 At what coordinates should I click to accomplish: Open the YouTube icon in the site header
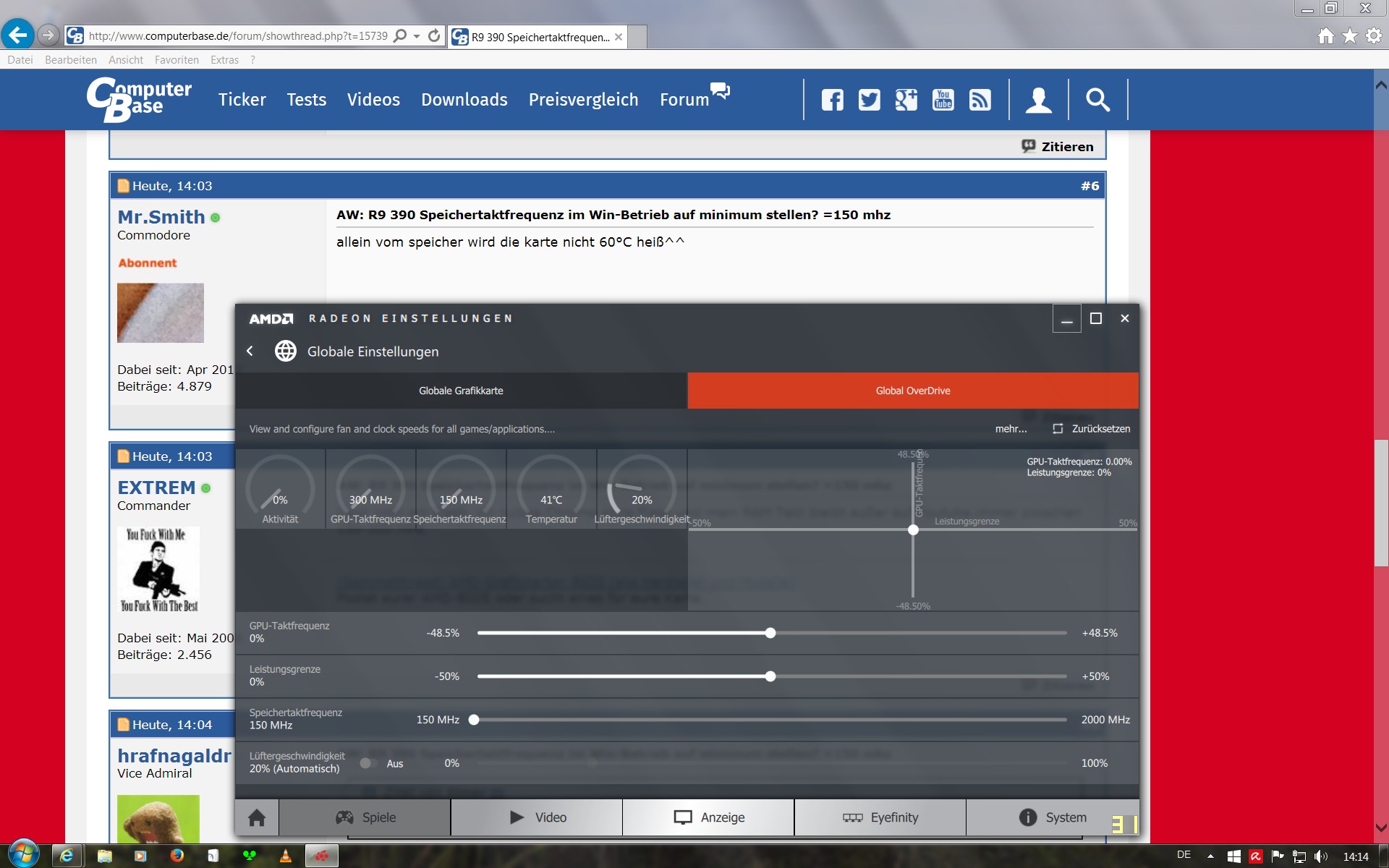(x=943, y=100)
